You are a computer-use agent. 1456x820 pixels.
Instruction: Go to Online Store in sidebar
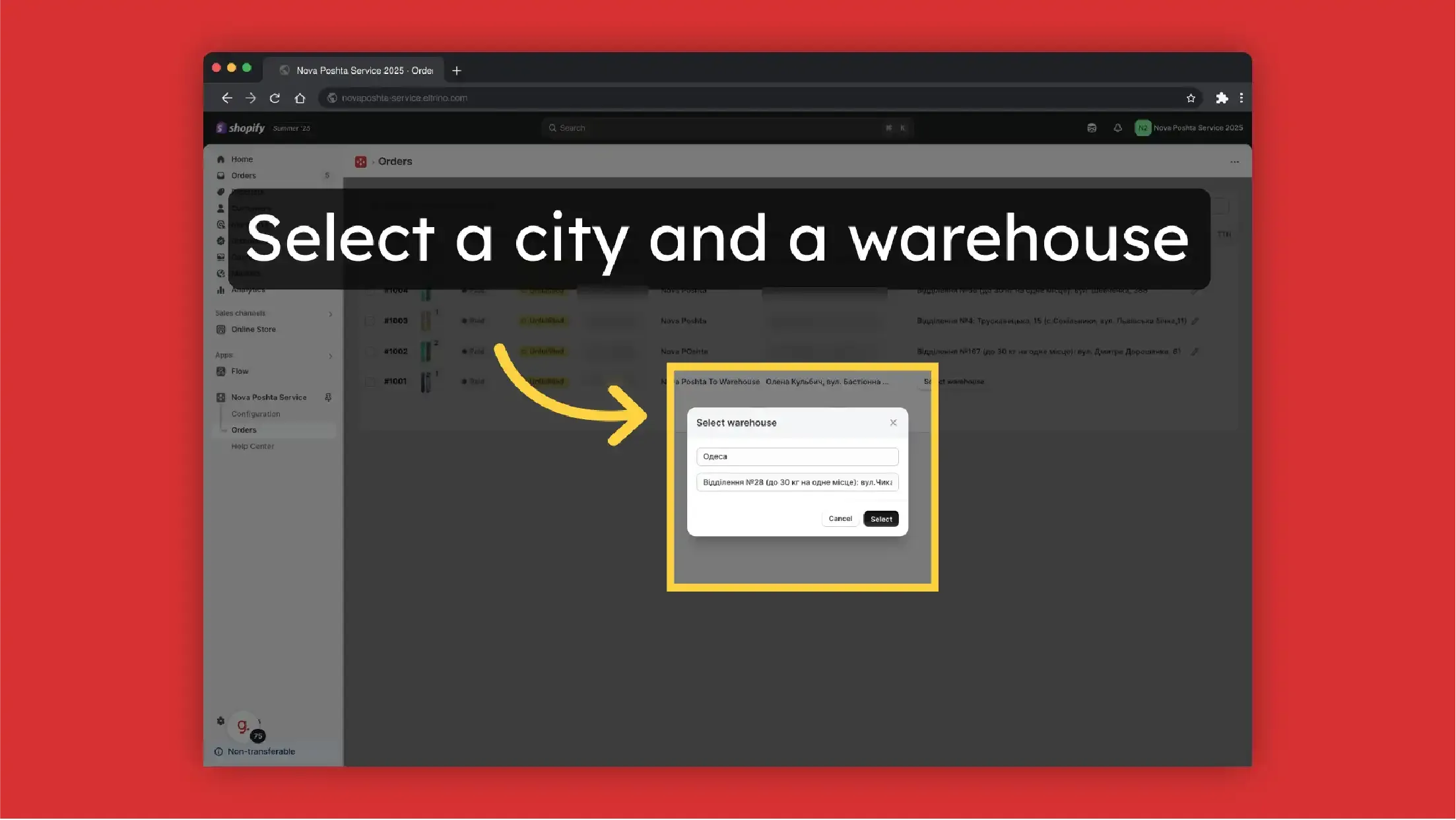point(253,329)
